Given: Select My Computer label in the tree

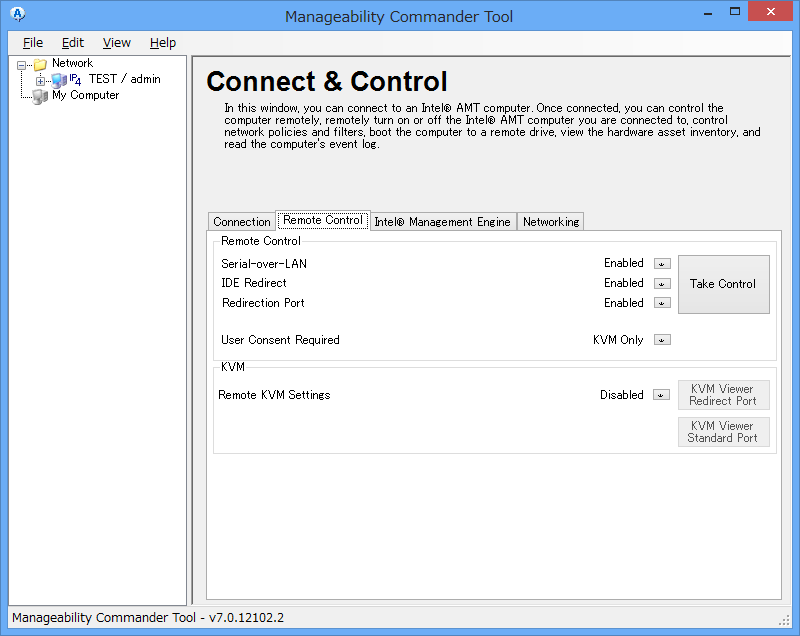Looking at the screenshot, I should pyautogui.click(x=85, y=95).
